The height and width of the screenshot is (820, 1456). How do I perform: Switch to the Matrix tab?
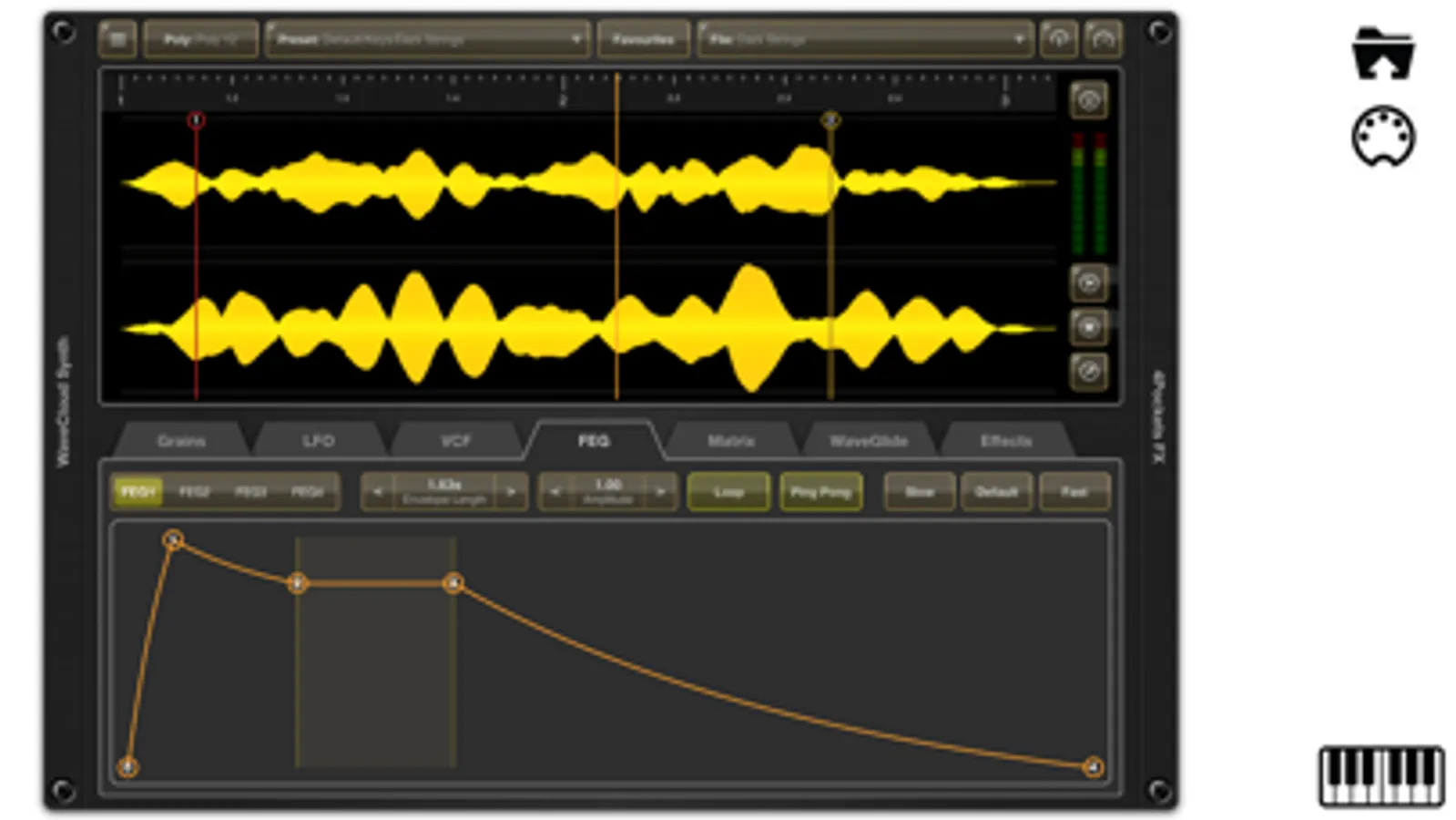click(x=731, y=441)
